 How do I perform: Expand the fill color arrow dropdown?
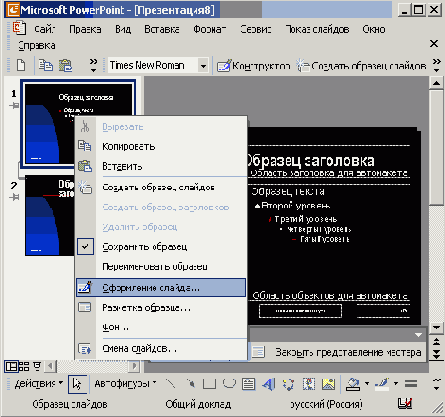367,384
